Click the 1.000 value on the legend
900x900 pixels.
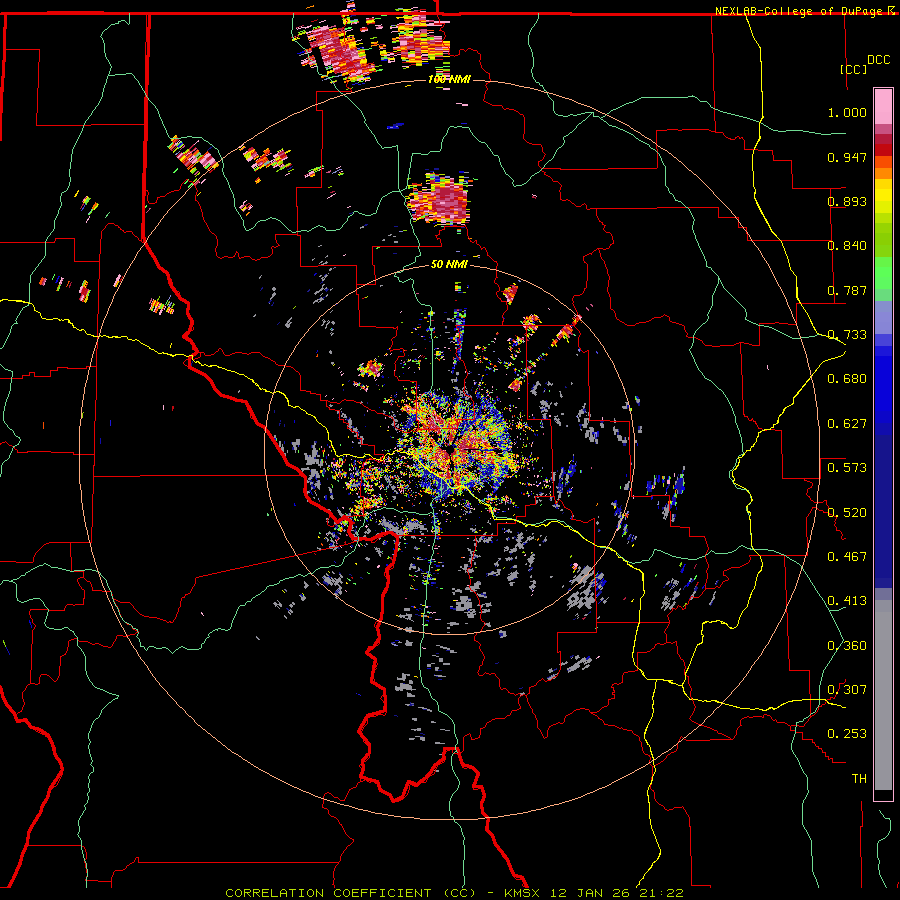point(847,112)
